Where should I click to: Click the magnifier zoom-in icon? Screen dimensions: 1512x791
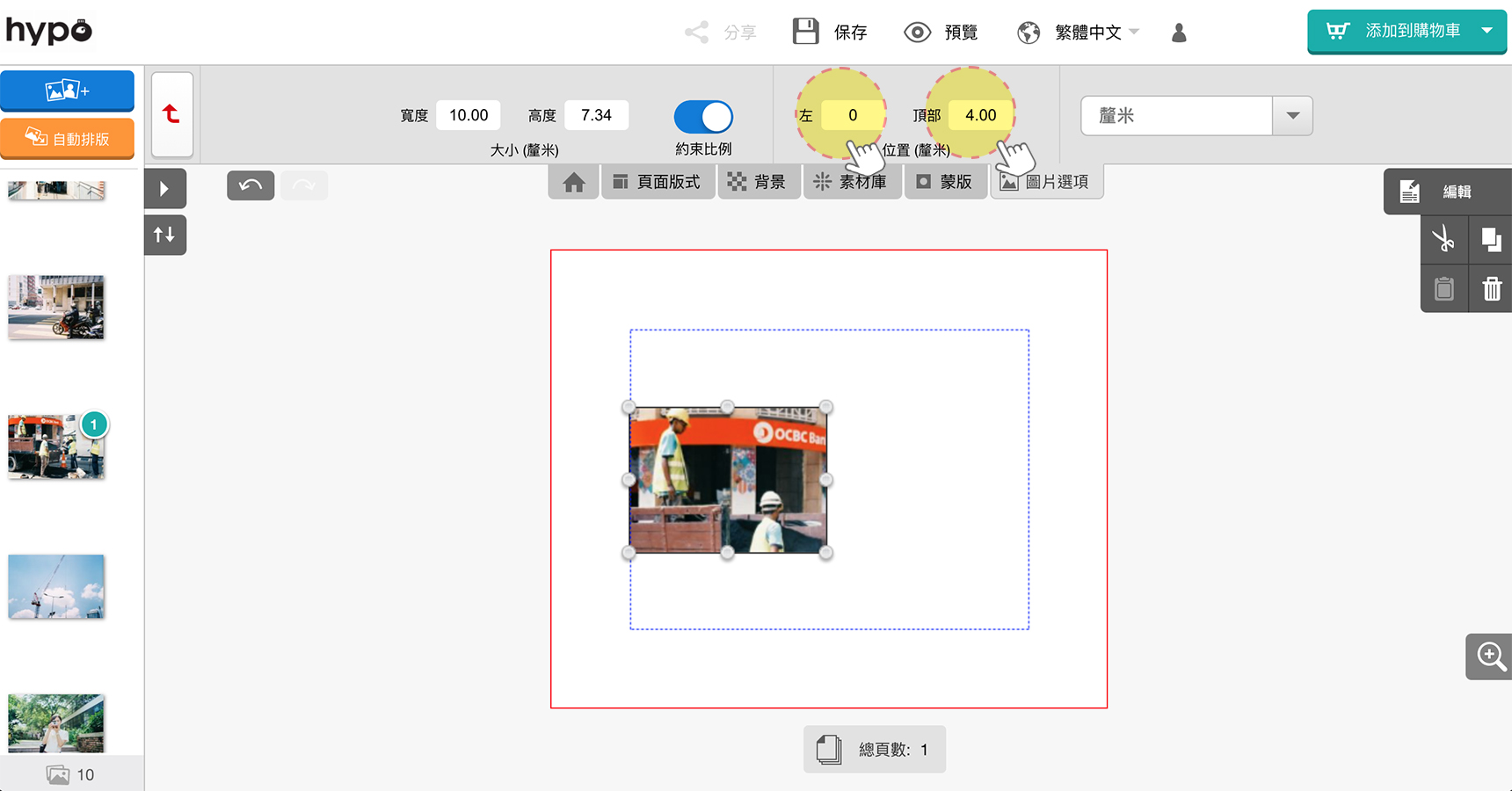[1490, 657]
